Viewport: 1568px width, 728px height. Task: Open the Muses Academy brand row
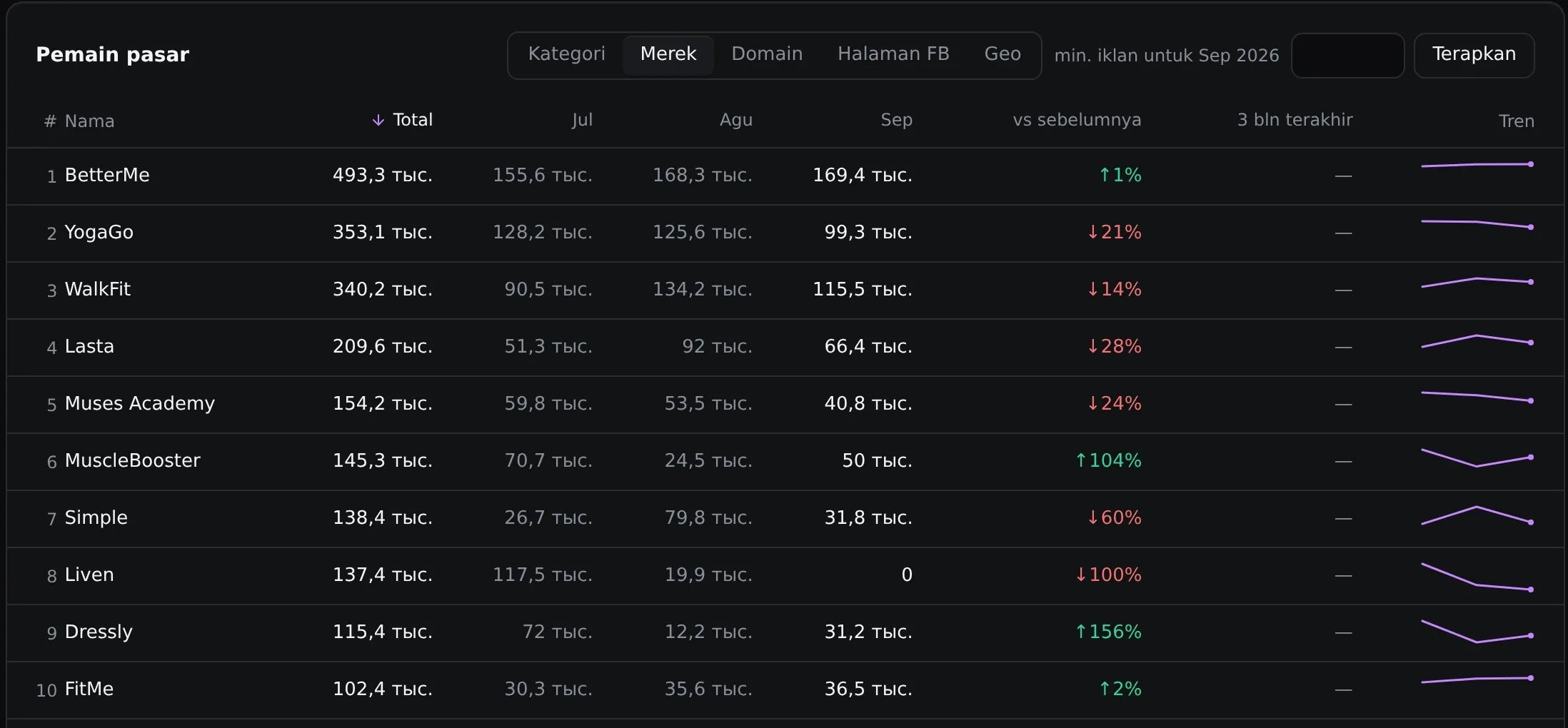click(x=785, y=404)
